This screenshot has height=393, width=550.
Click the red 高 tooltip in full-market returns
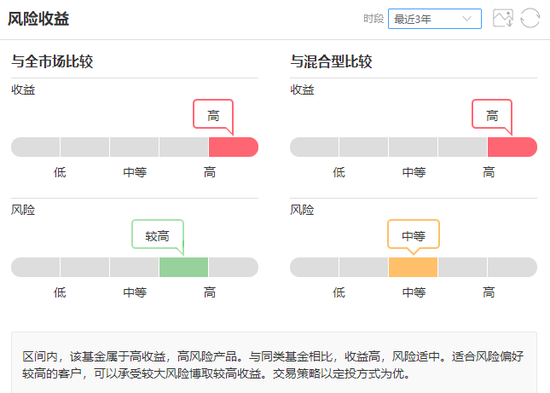click(x=213, y=114)
